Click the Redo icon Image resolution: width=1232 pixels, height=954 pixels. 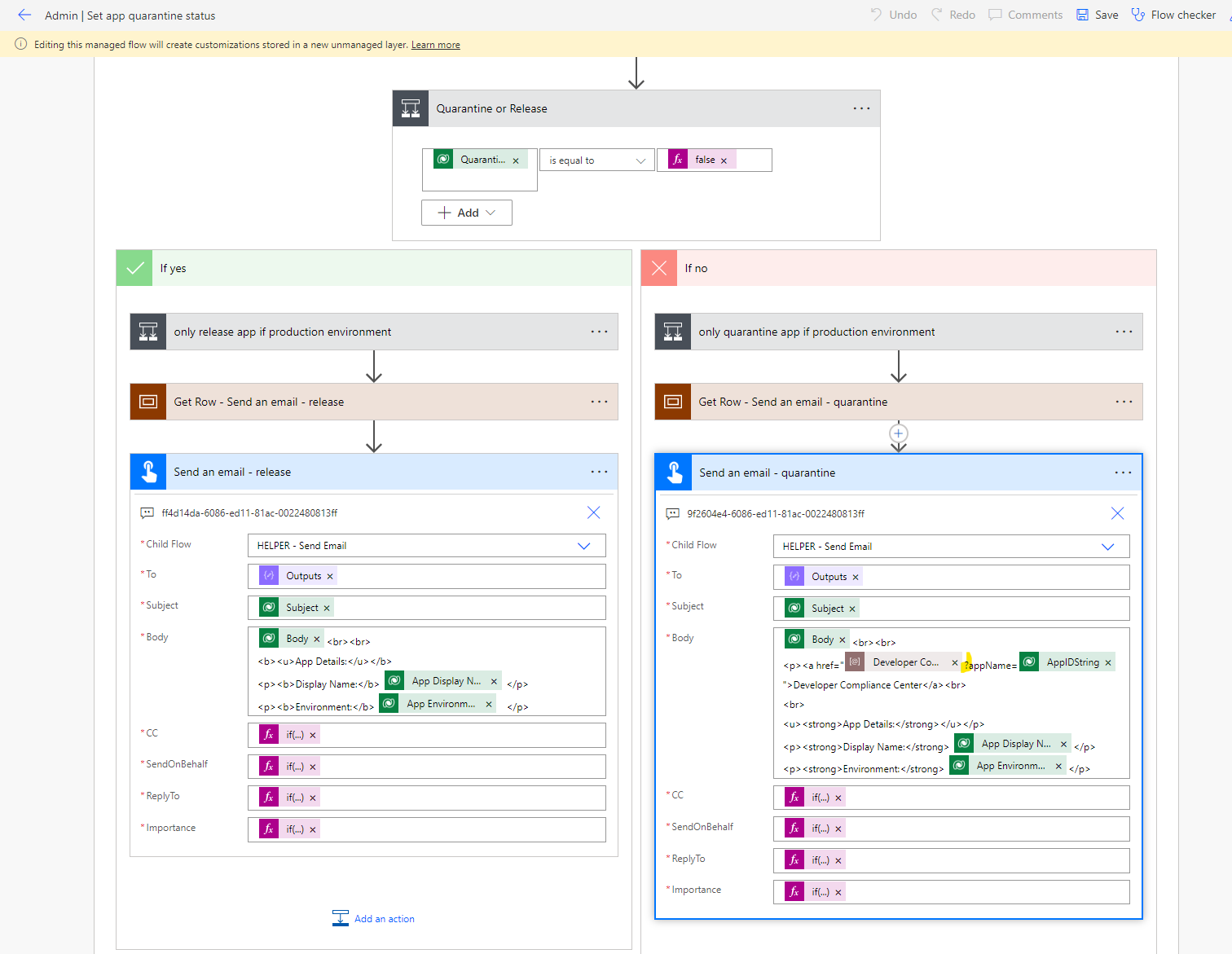[x=952, y=14]
